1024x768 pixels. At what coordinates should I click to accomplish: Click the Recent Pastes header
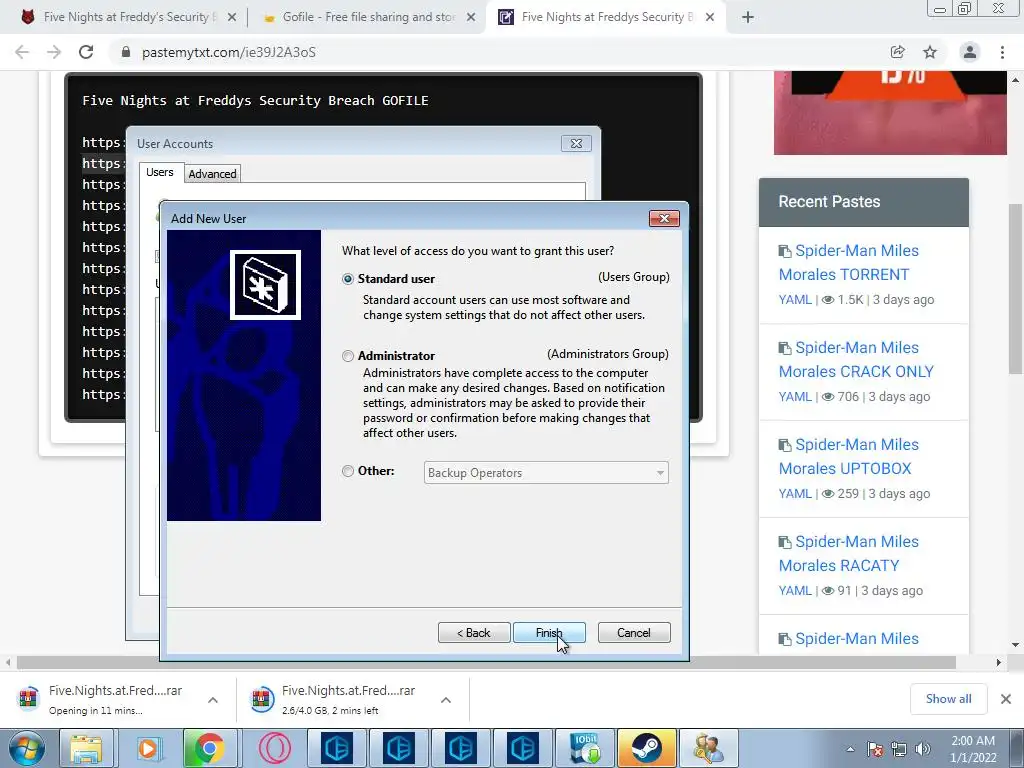pyautogui.click(x=863, y=202)
